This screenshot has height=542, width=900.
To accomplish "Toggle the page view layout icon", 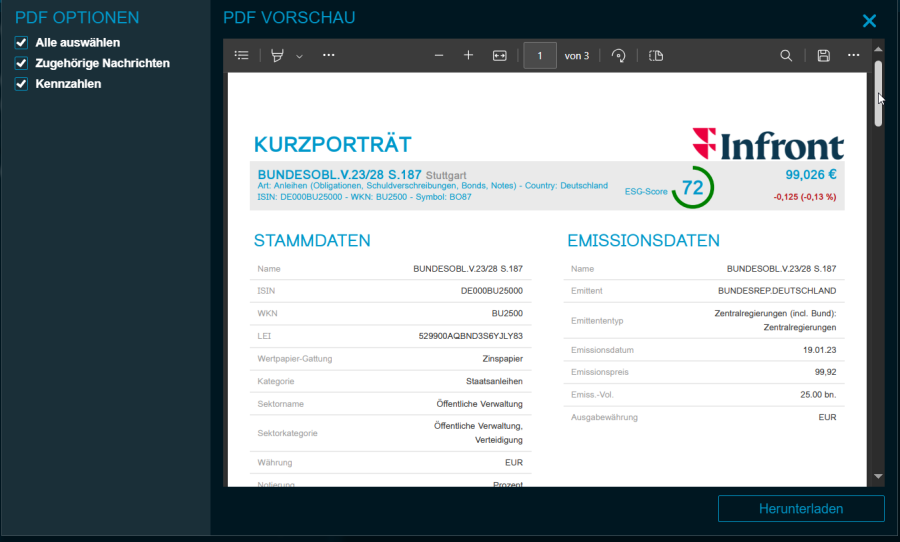I will pyautogui.click(x=656, y=56).
